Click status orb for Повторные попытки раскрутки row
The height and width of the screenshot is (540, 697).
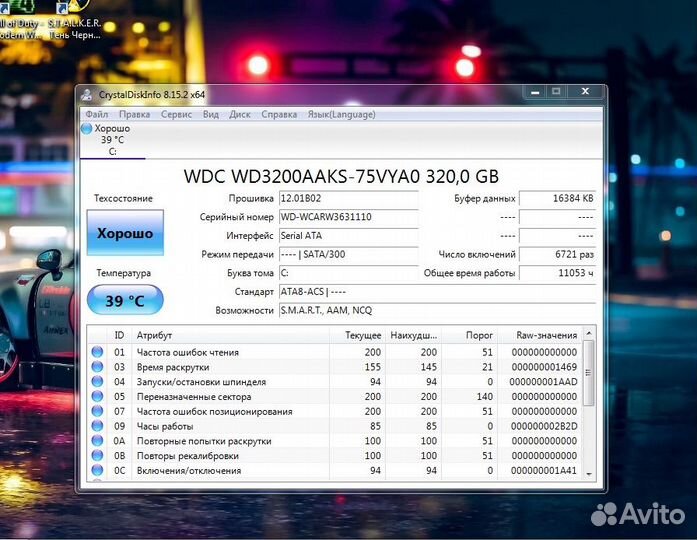97,440
